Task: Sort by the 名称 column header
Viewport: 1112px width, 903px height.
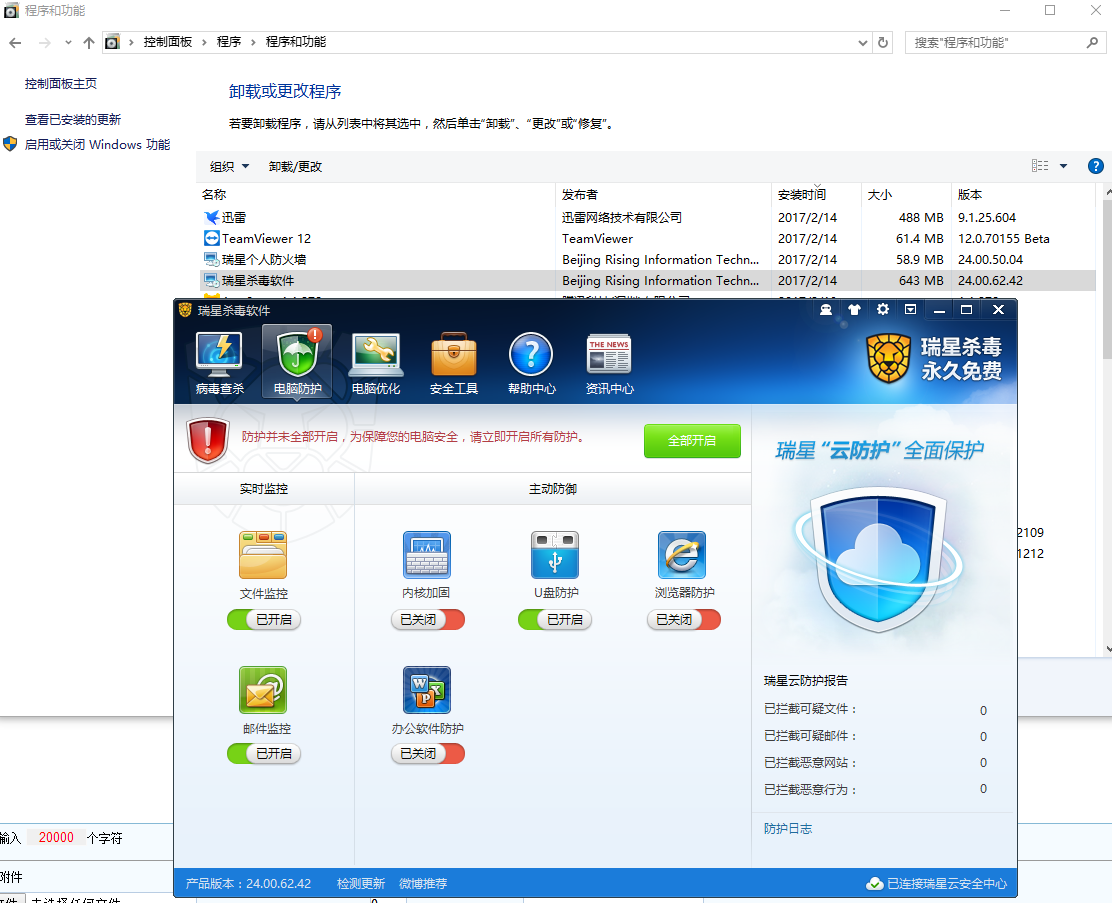Action: tap(376, 194)
